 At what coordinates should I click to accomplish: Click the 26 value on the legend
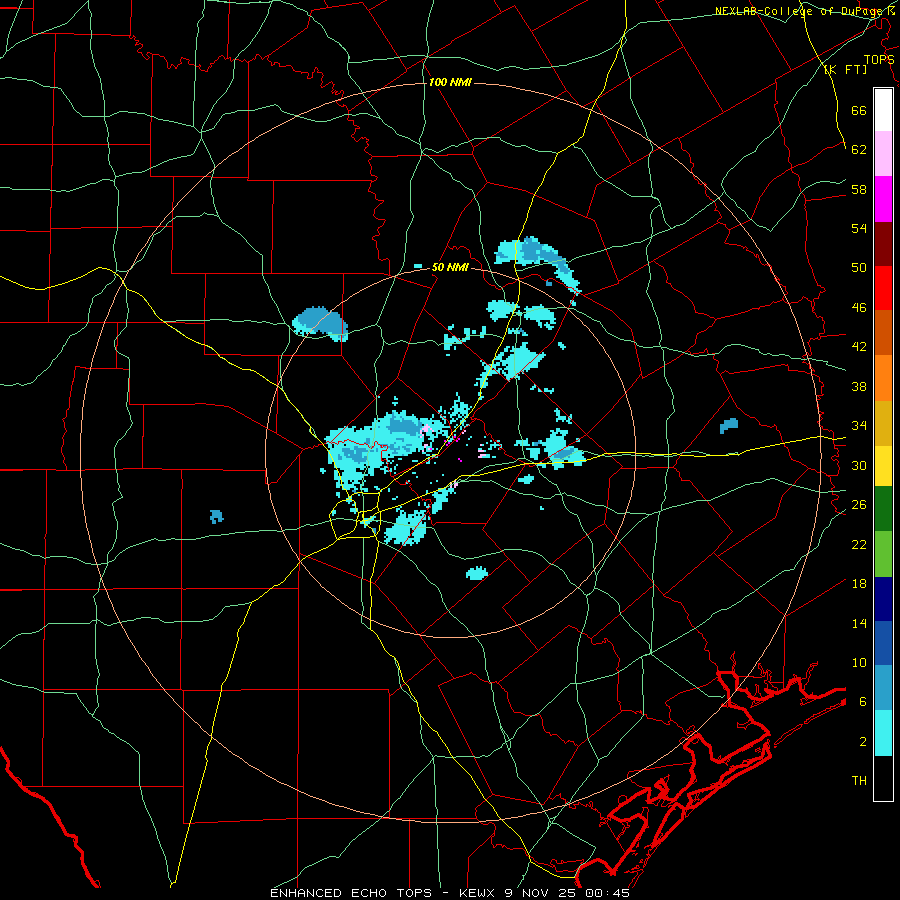click(859, 505)
